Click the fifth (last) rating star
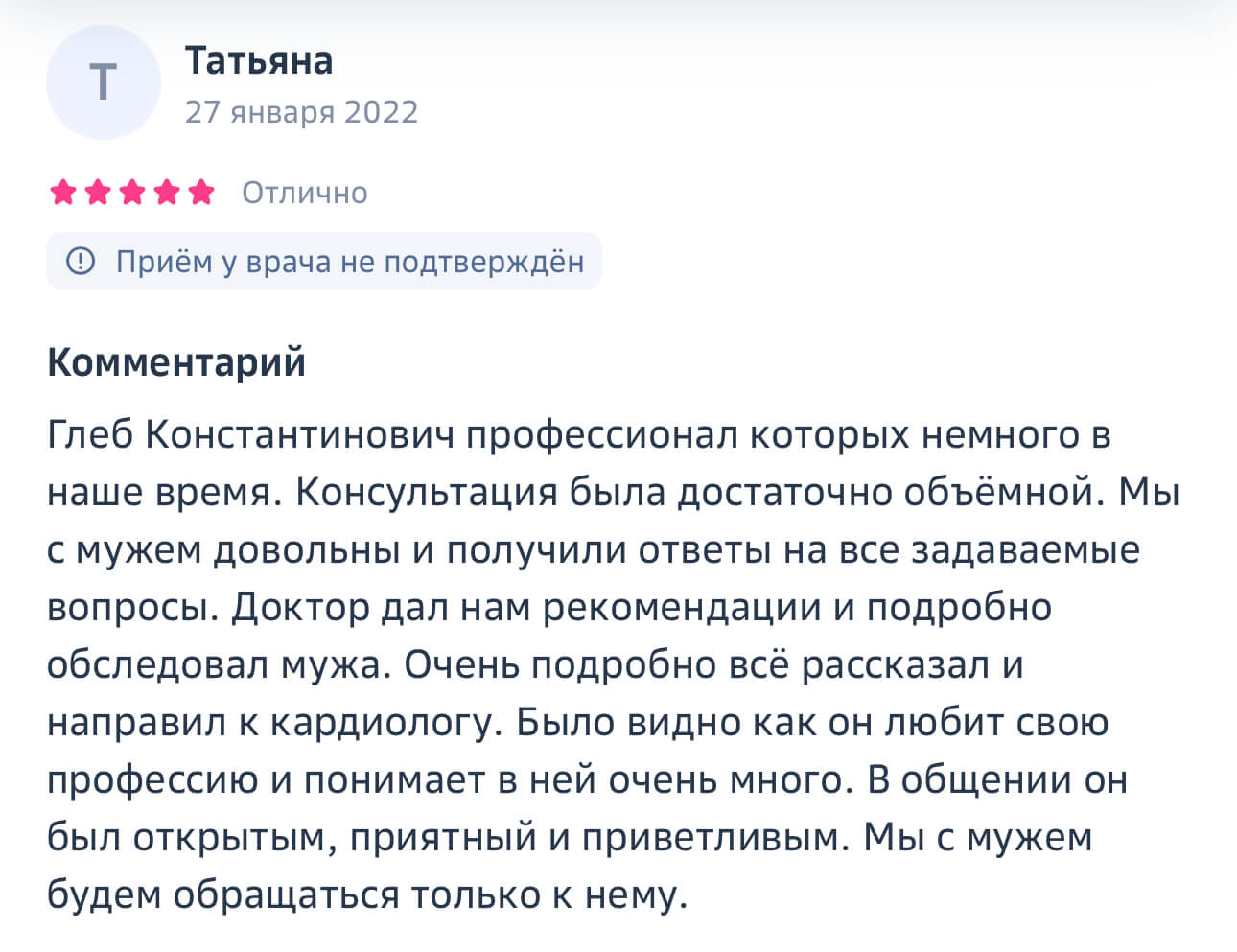1237x952 pixels. [x=201, y=193]
